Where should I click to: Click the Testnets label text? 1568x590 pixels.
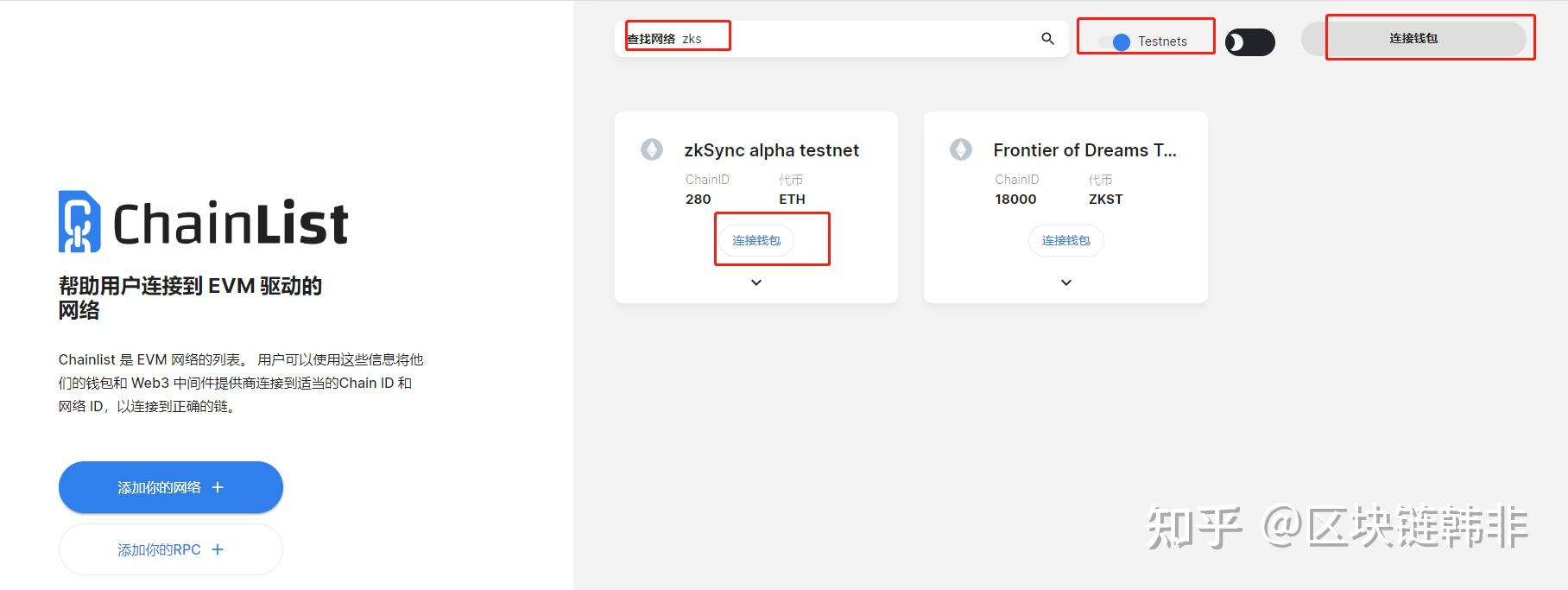point(1162,41)
